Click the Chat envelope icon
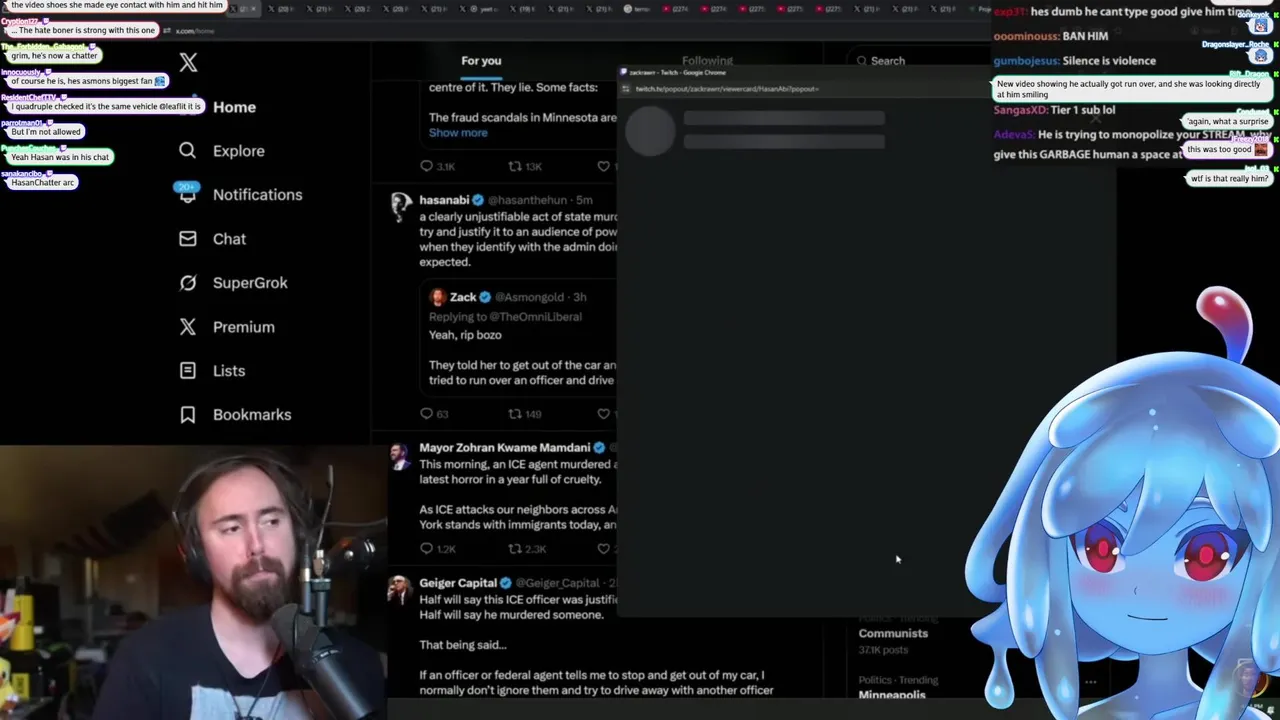 pyautogui.click(x=187, y=239)
